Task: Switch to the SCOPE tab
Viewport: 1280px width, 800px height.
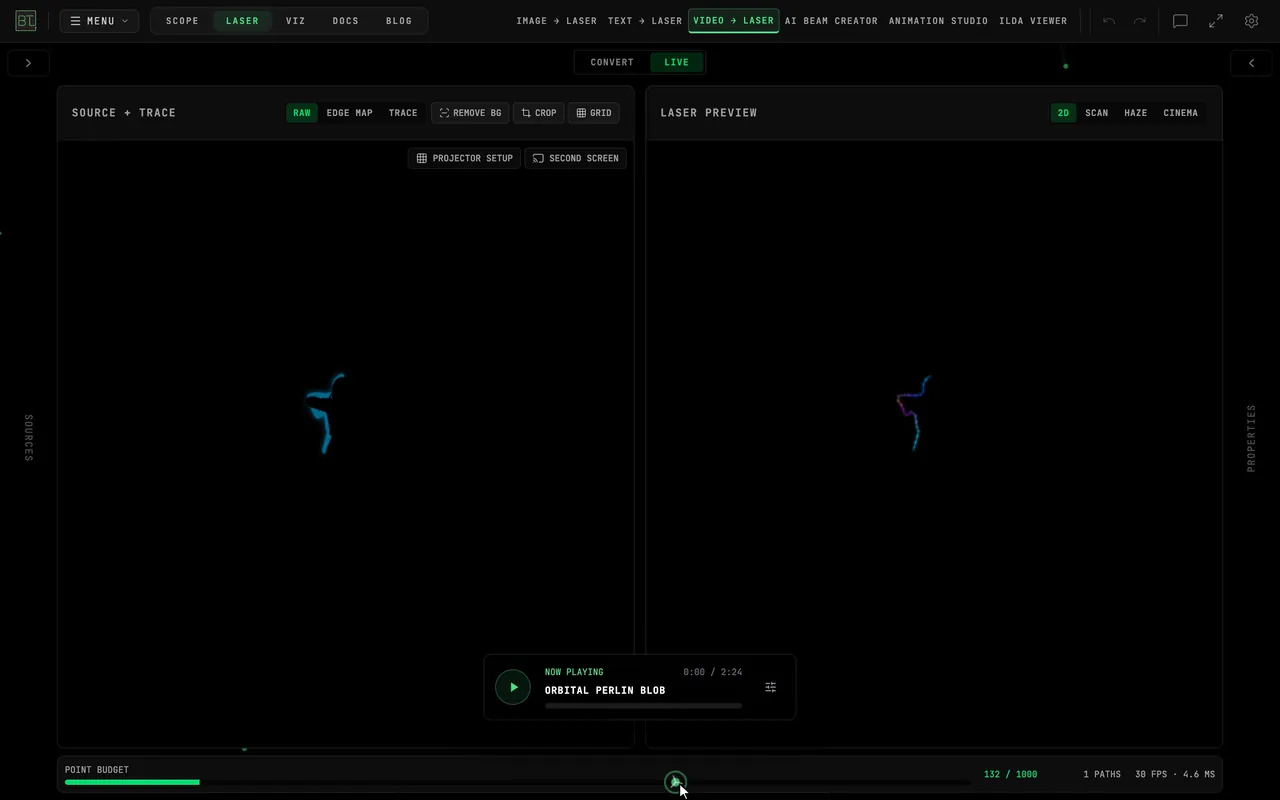Action: [x=182, y=21]
